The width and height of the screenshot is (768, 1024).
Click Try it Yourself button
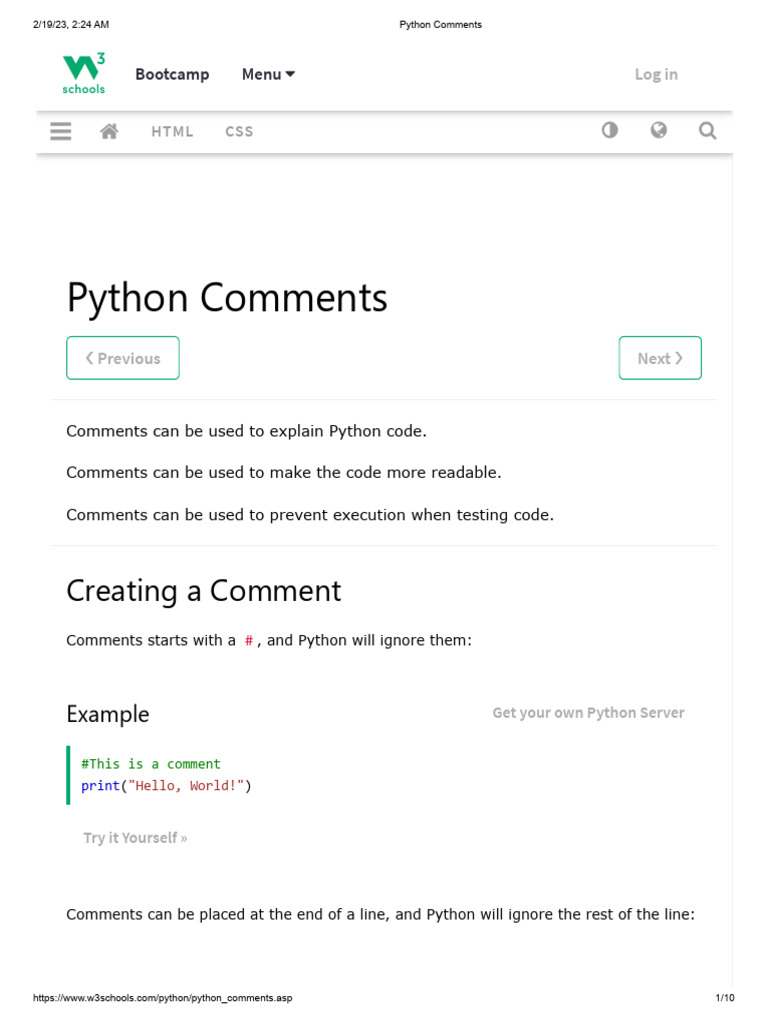[135, 838]
